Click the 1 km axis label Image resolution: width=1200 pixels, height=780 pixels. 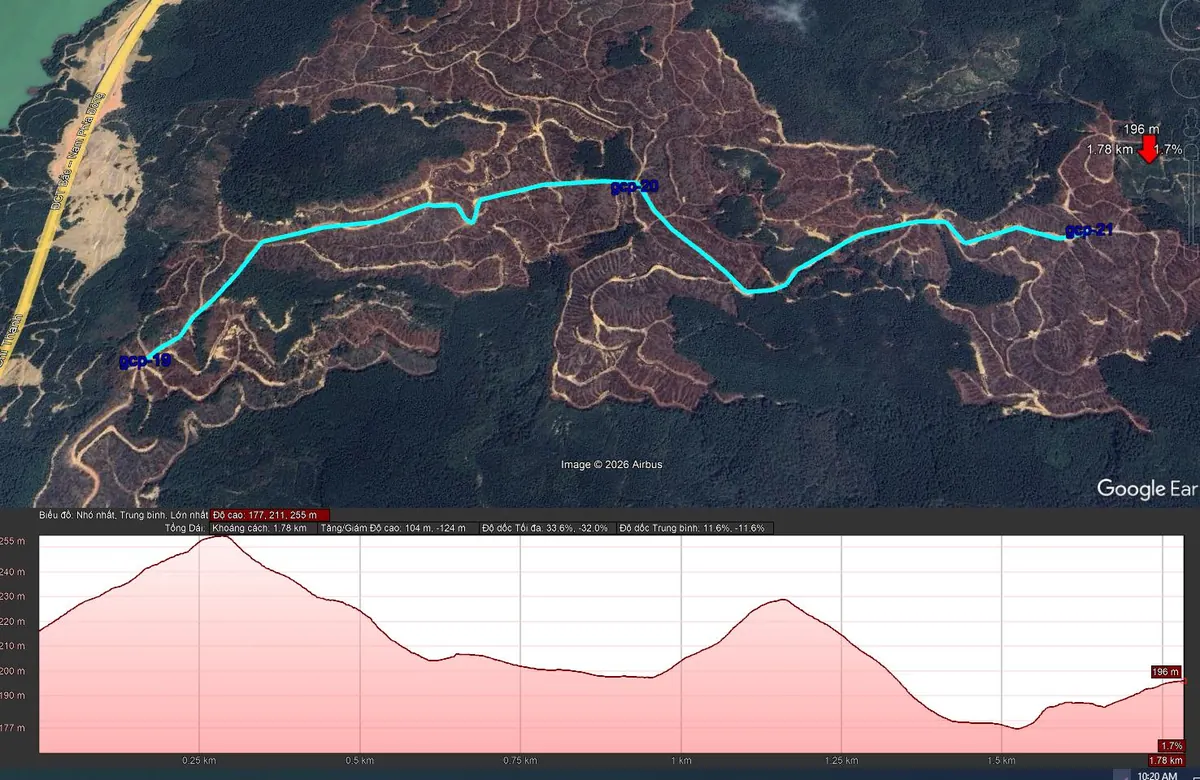pos(682,761)
